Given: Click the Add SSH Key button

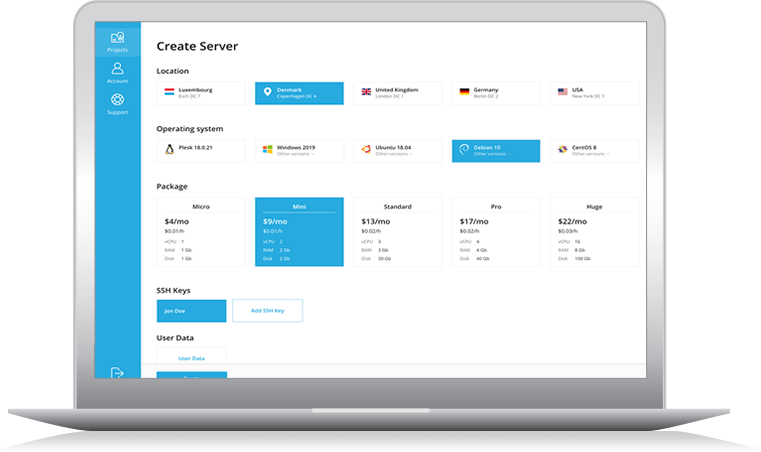Looking at the screenshot, I should pos(267,311).
